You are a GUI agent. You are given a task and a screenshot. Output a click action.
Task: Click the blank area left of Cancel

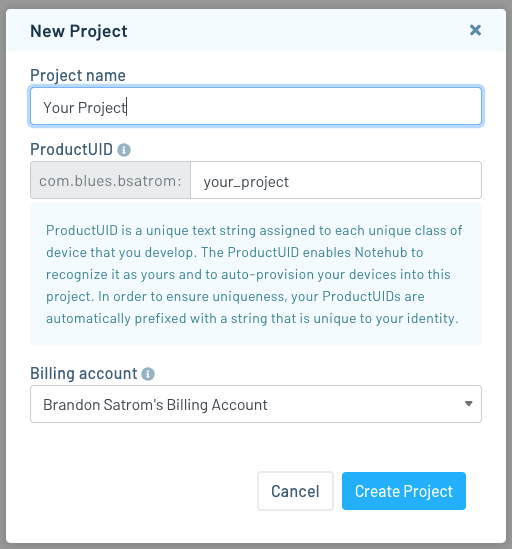pos(144,491)
